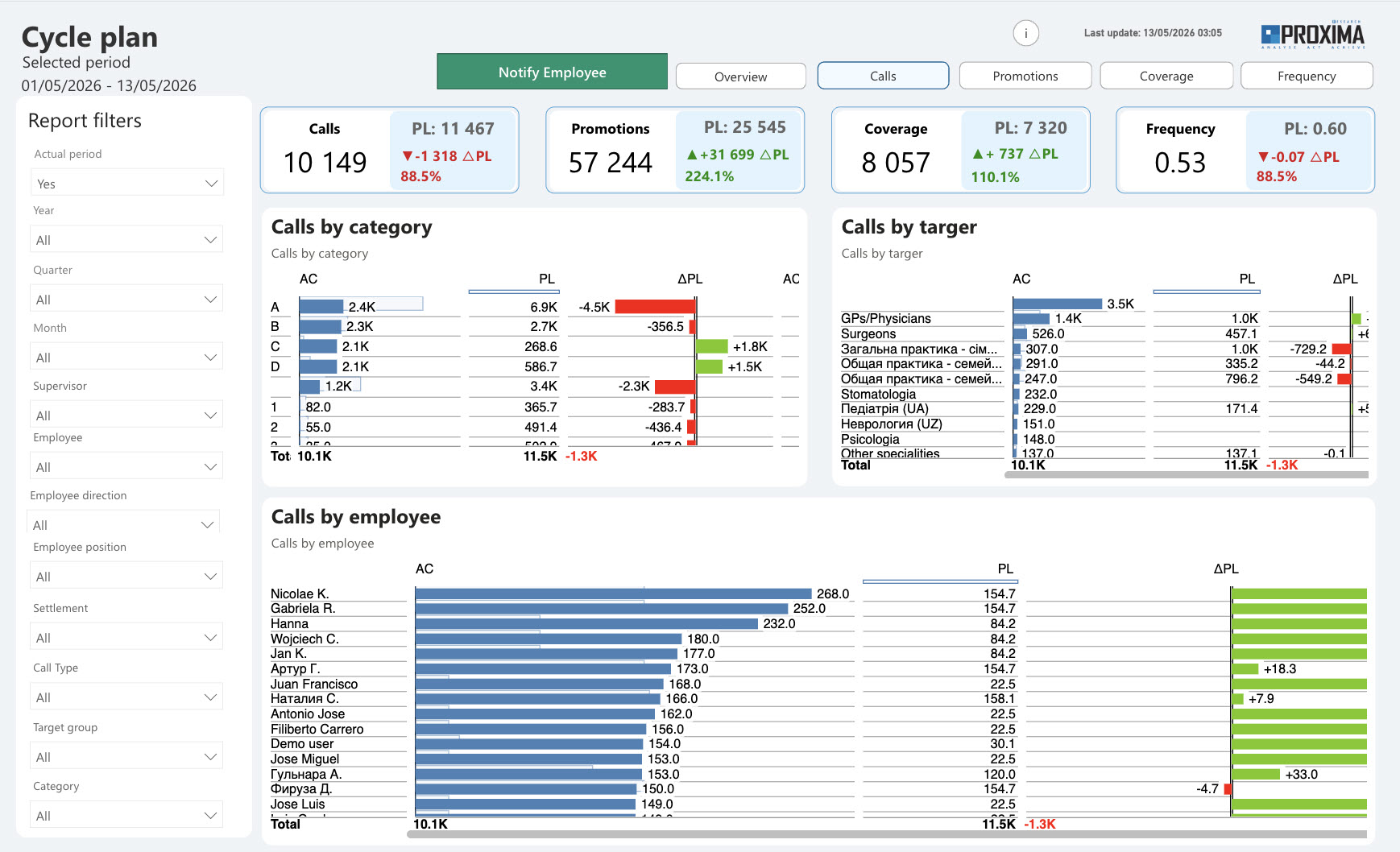Click the ΔPL column header in Calls by employee
This screenshot has height=852, width=1400.
1226,569
